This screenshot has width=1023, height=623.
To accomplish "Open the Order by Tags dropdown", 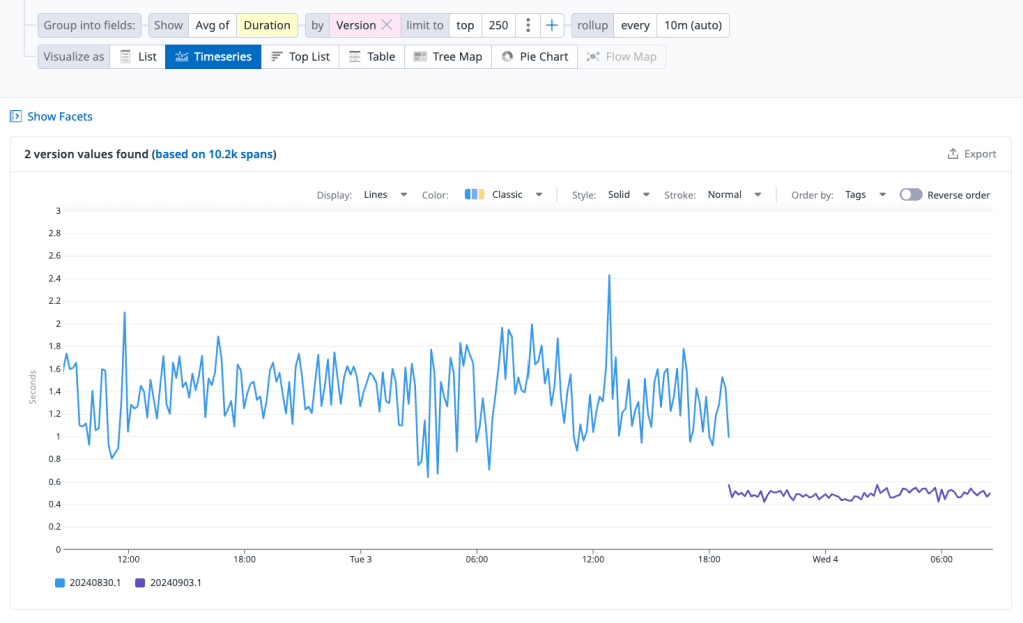I will click(x=865, y=195).
